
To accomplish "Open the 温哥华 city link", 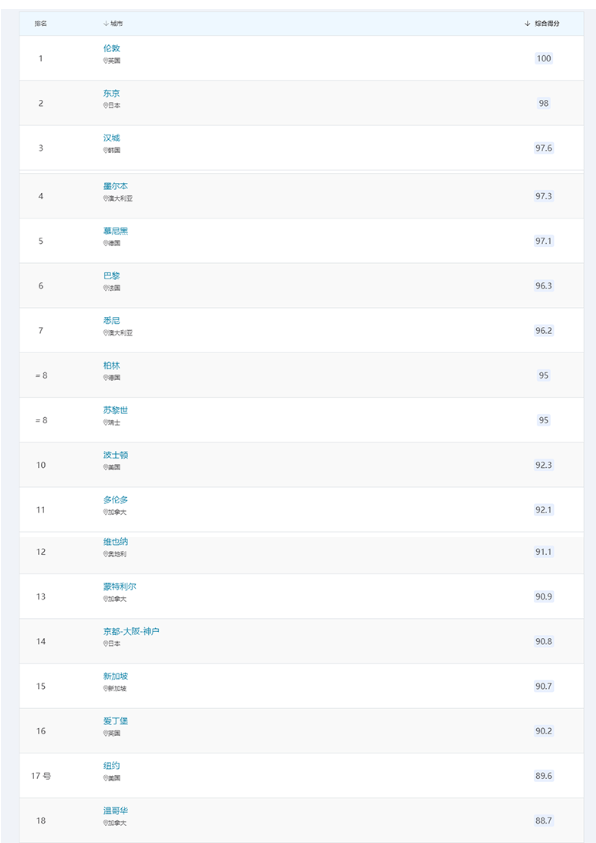I will [x=116, y=811].
